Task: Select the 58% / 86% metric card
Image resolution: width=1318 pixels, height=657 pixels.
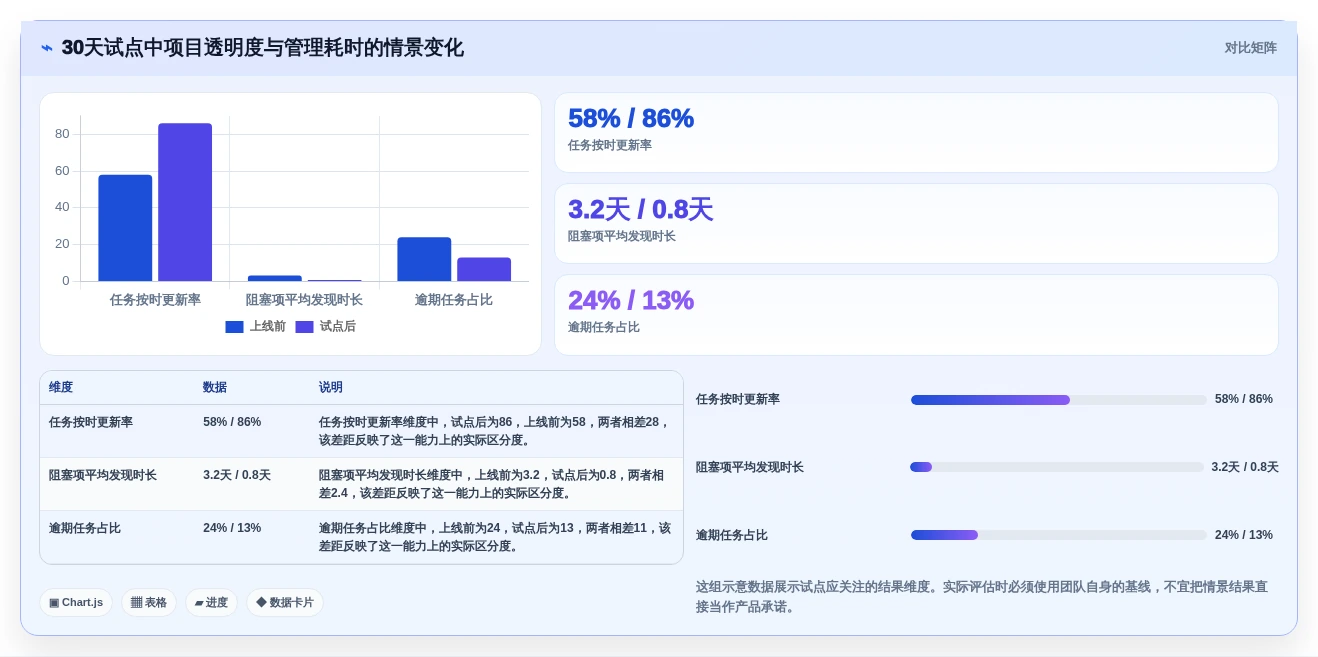Action: click(916, 133)
